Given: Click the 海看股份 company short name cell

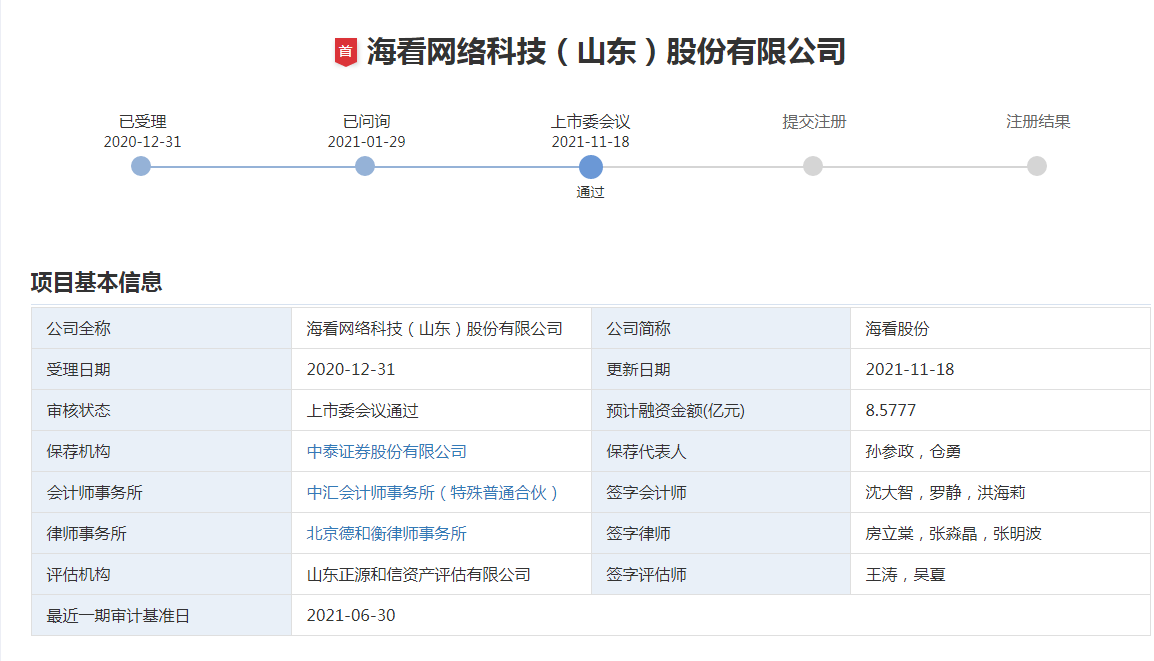Looking at the screenshot, I should [897, 329].
